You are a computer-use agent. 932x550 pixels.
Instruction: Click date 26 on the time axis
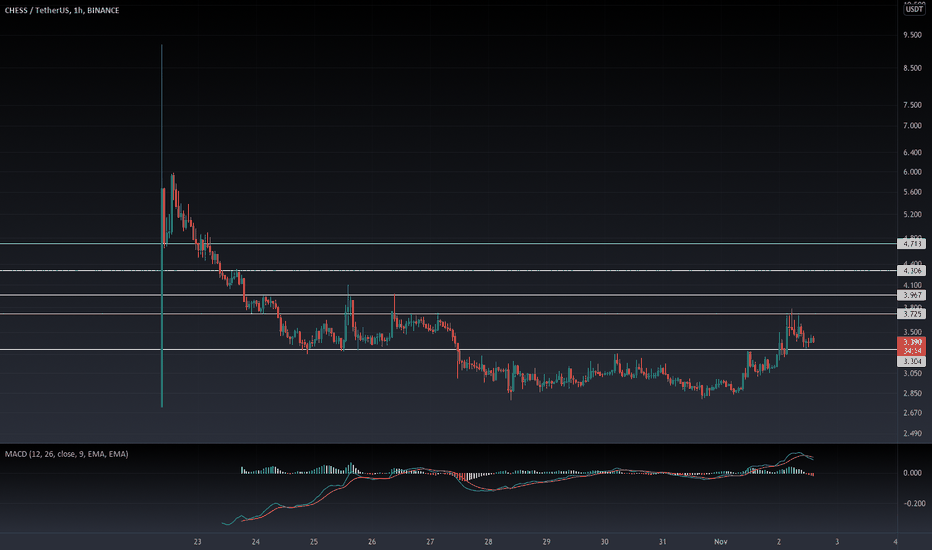(372, 542)
